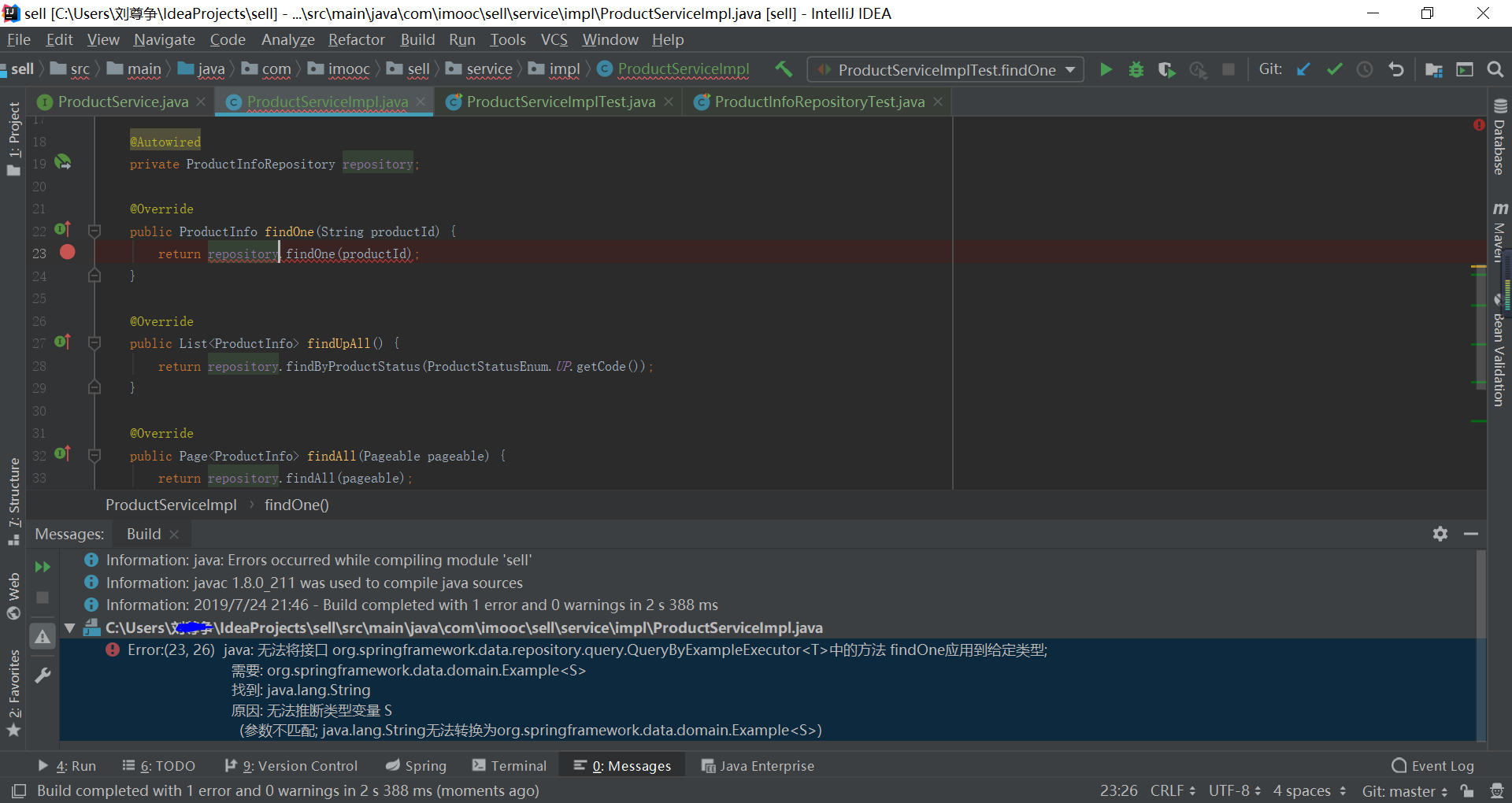Screen dimensions: 1512x803
Task: Click the override gutter icon on line 22
Action: (63, 229)
